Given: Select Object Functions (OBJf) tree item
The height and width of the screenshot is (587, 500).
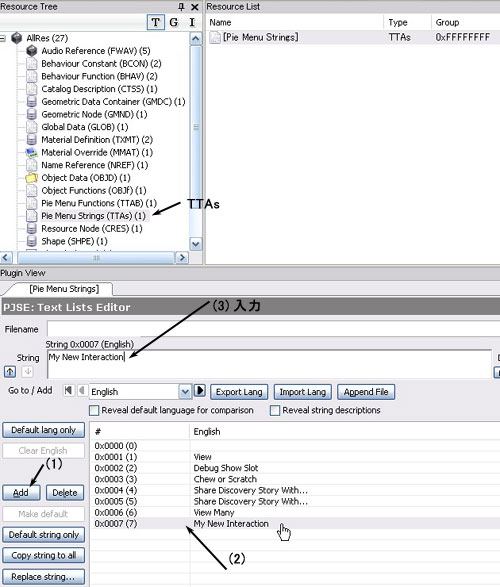Looking at the screenshot, I should coord(94,191).
